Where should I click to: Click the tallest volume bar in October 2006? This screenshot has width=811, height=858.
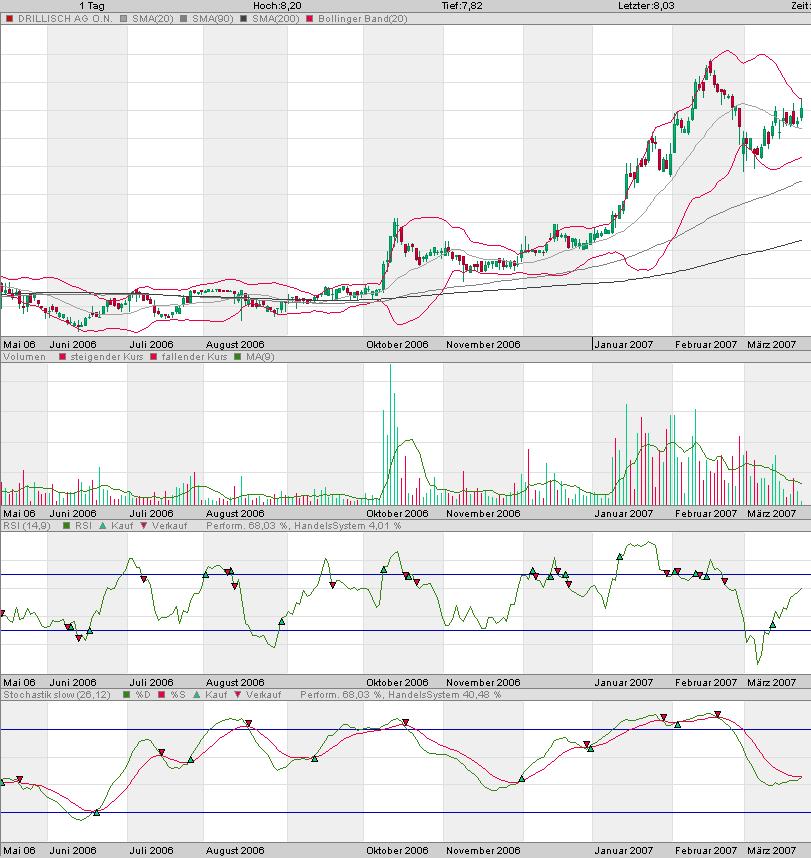[x=390, y=435]
